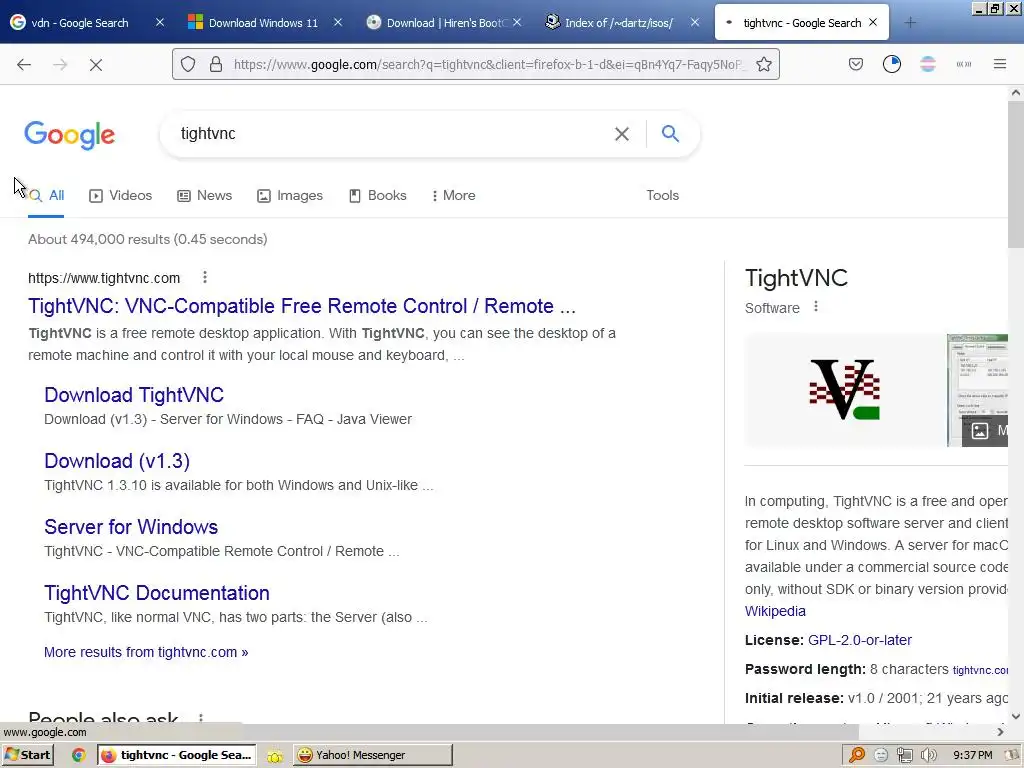Open the Start menu
Viewport: 1024px width, 768px height.
(27, 755)
